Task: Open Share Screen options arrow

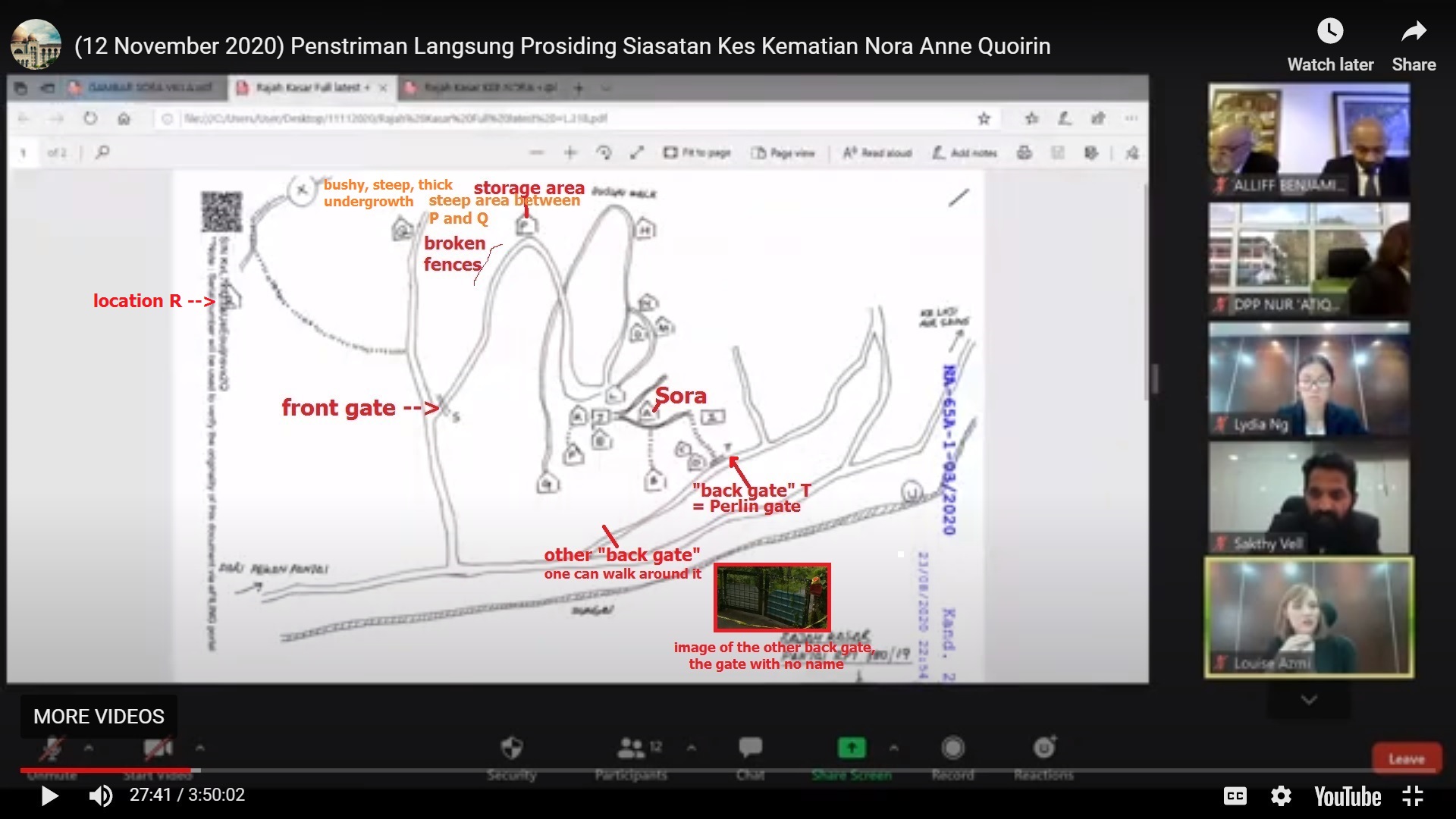Action: pyautogui.click(x=894, y=748)
